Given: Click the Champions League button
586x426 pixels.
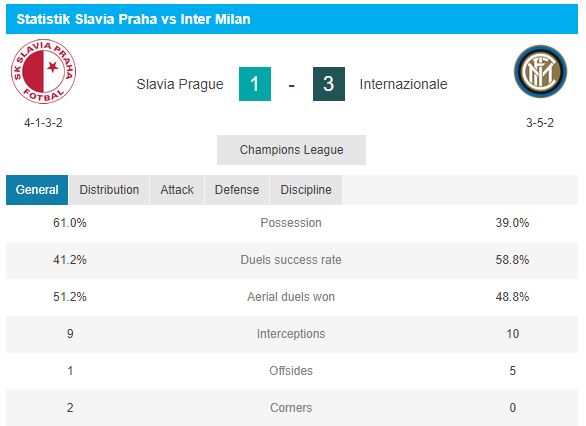Looking at the screenshot, I should click(x=292, y=150).
